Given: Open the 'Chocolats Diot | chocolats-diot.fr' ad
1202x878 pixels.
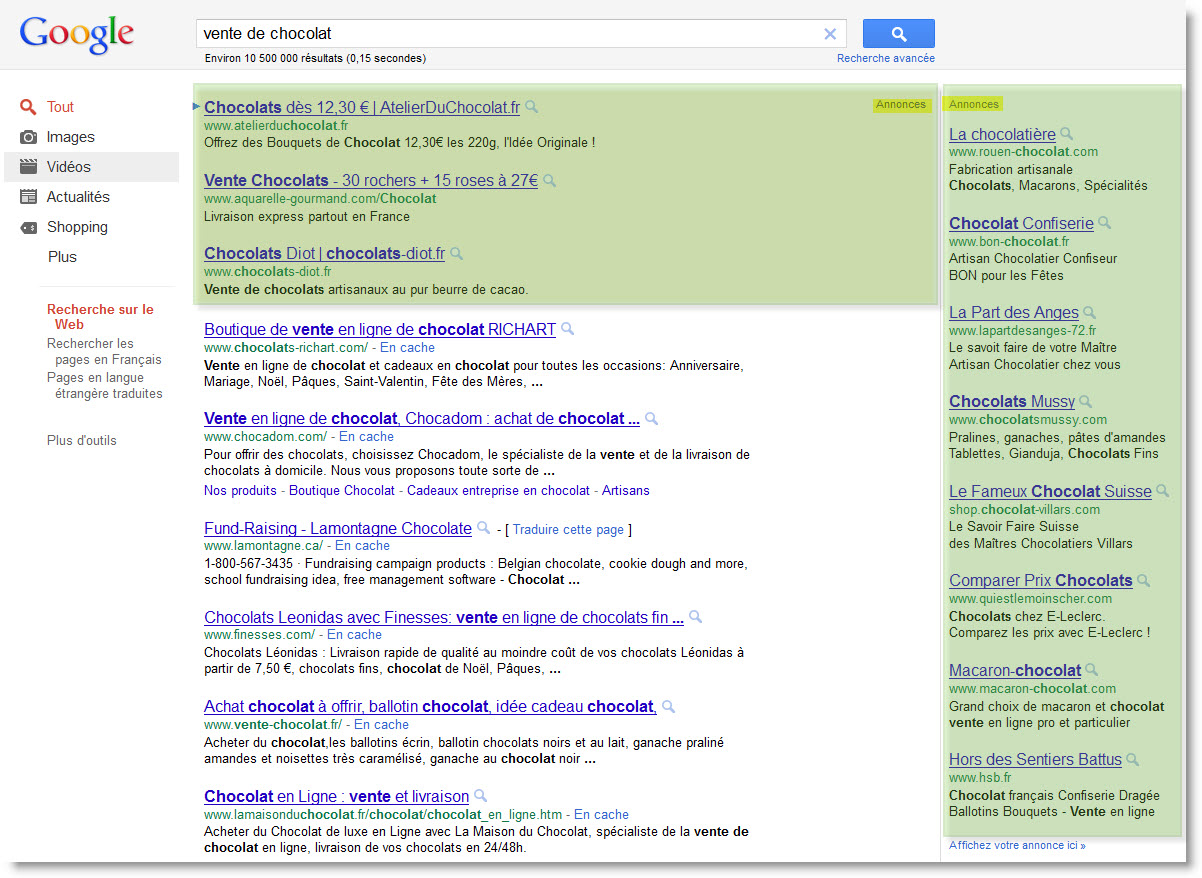Looking at the screenshot, I should coord(324,253).
